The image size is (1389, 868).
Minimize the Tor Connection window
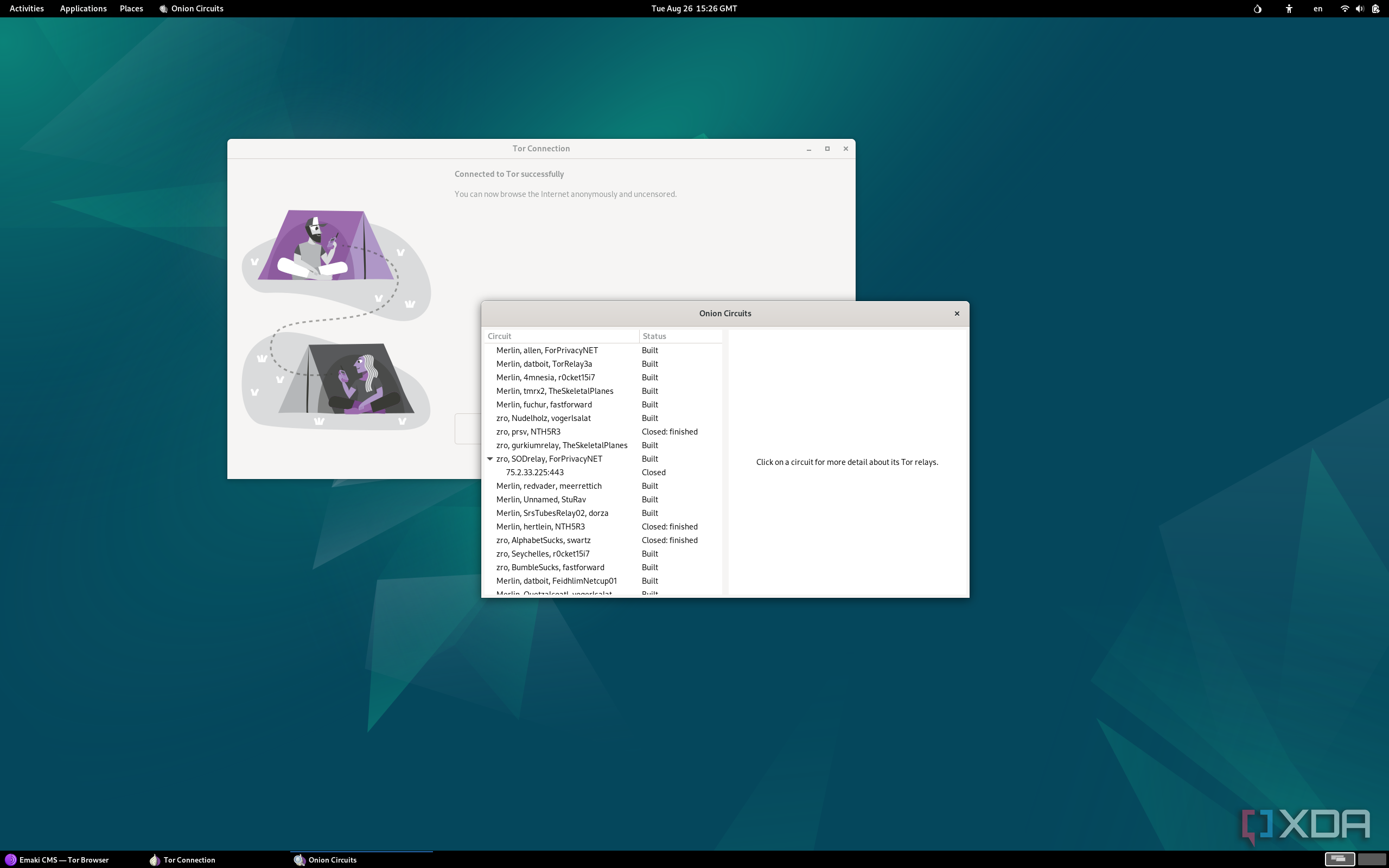point(809,149)
